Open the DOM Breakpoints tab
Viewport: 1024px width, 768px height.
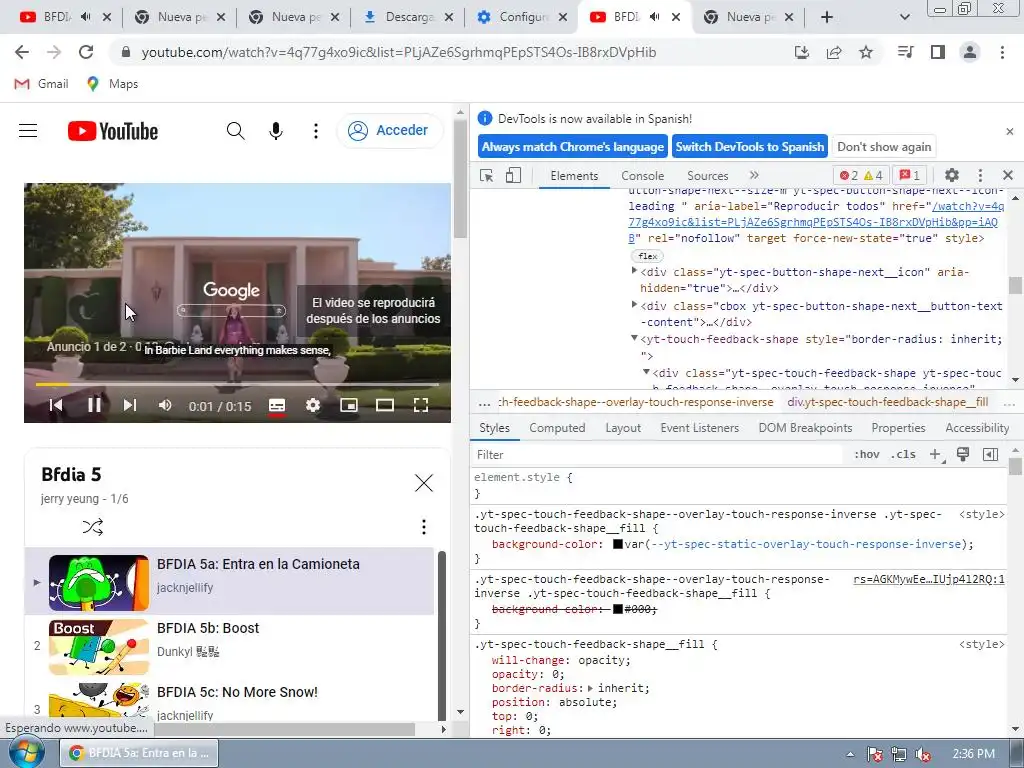(805, 428)
